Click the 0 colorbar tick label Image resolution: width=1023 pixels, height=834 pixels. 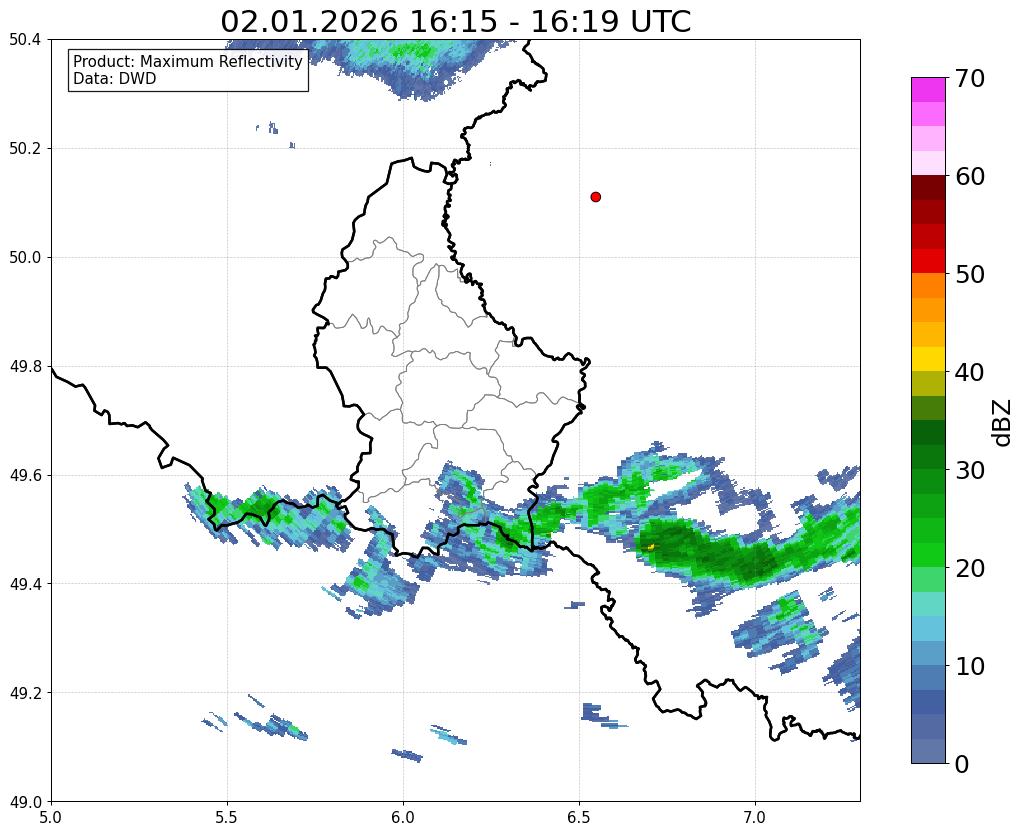tap(962, 764)
